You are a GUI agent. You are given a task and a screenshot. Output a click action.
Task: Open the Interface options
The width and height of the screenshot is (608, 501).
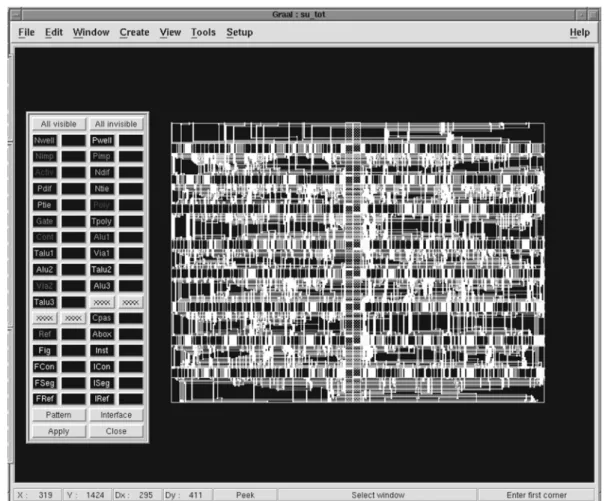coord(116,415)
